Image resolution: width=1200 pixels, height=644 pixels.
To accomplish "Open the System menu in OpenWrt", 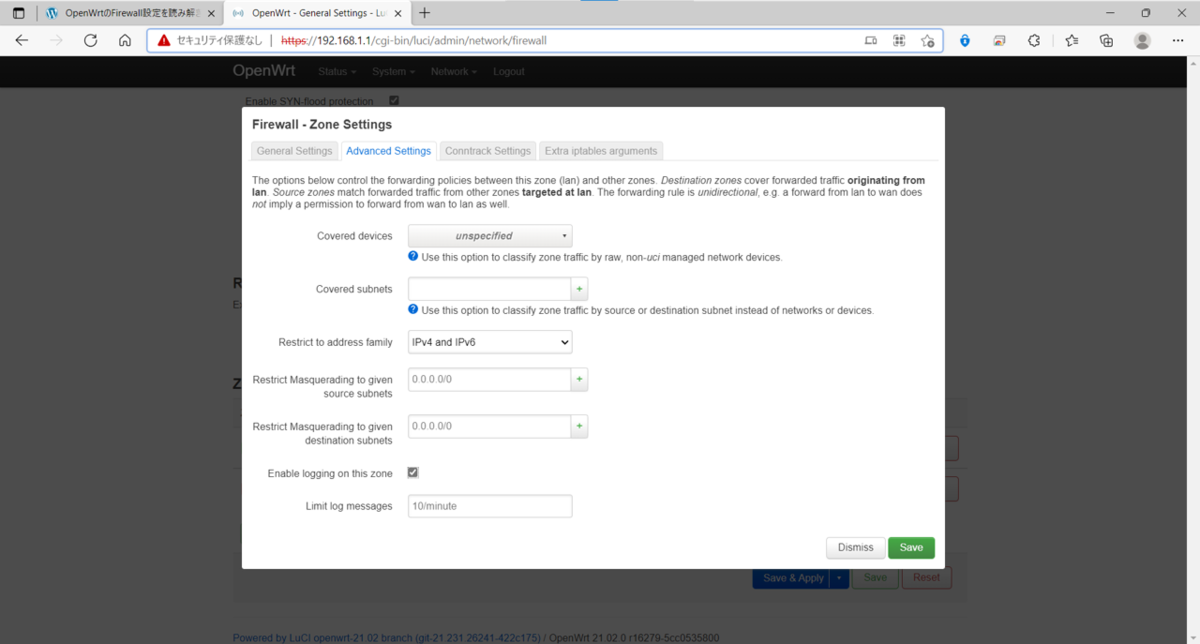I will point(393,72).
